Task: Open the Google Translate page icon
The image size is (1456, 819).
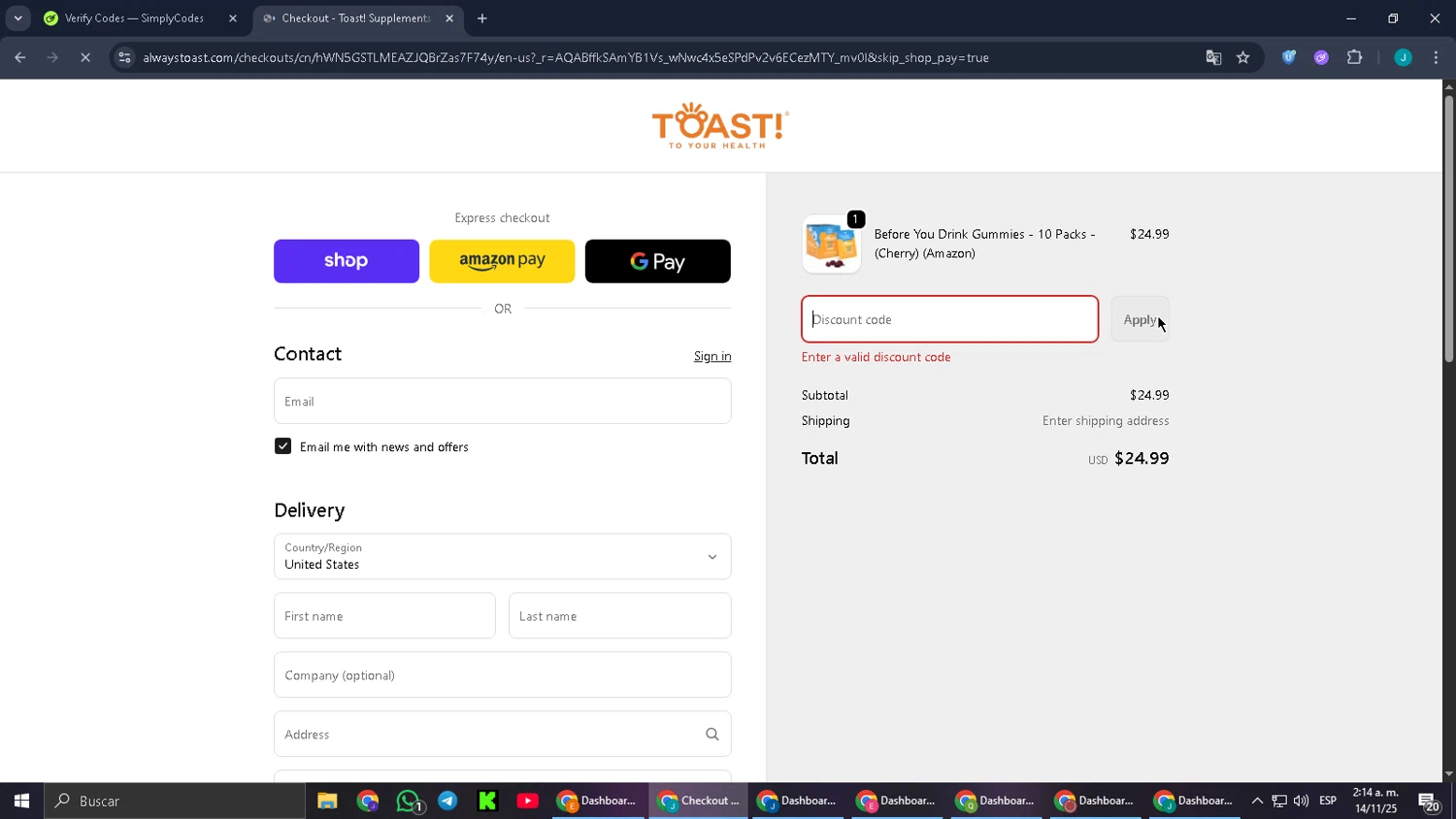Action: tap(1213, 57)
